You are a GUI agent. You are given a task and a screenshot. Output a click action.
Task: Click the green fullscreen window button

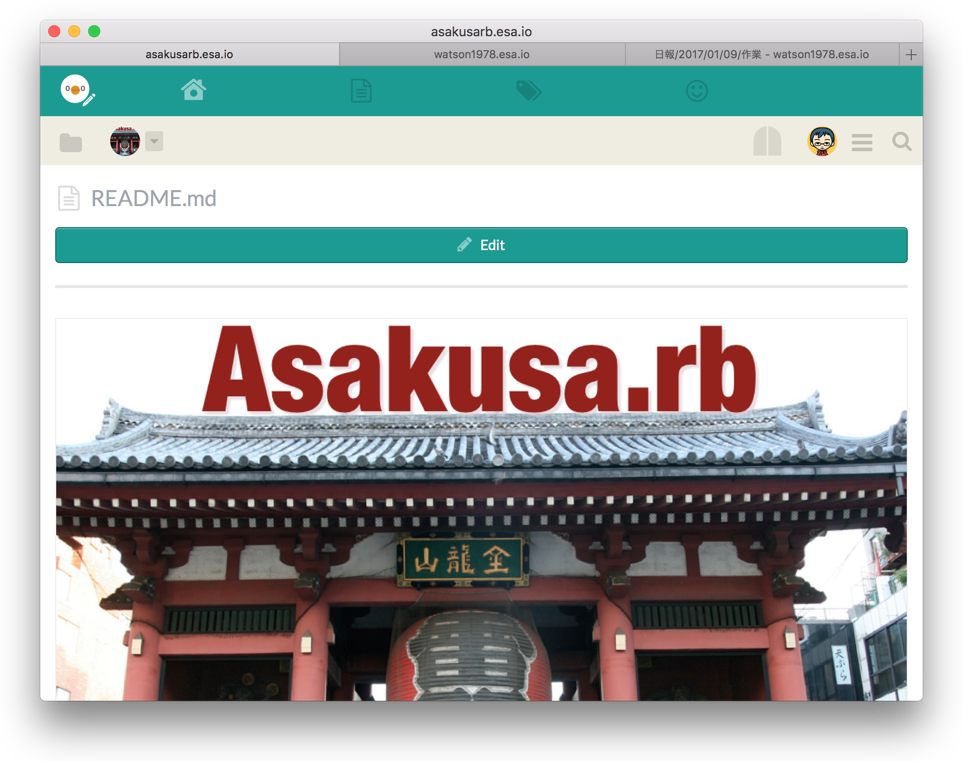coord(94,31)
